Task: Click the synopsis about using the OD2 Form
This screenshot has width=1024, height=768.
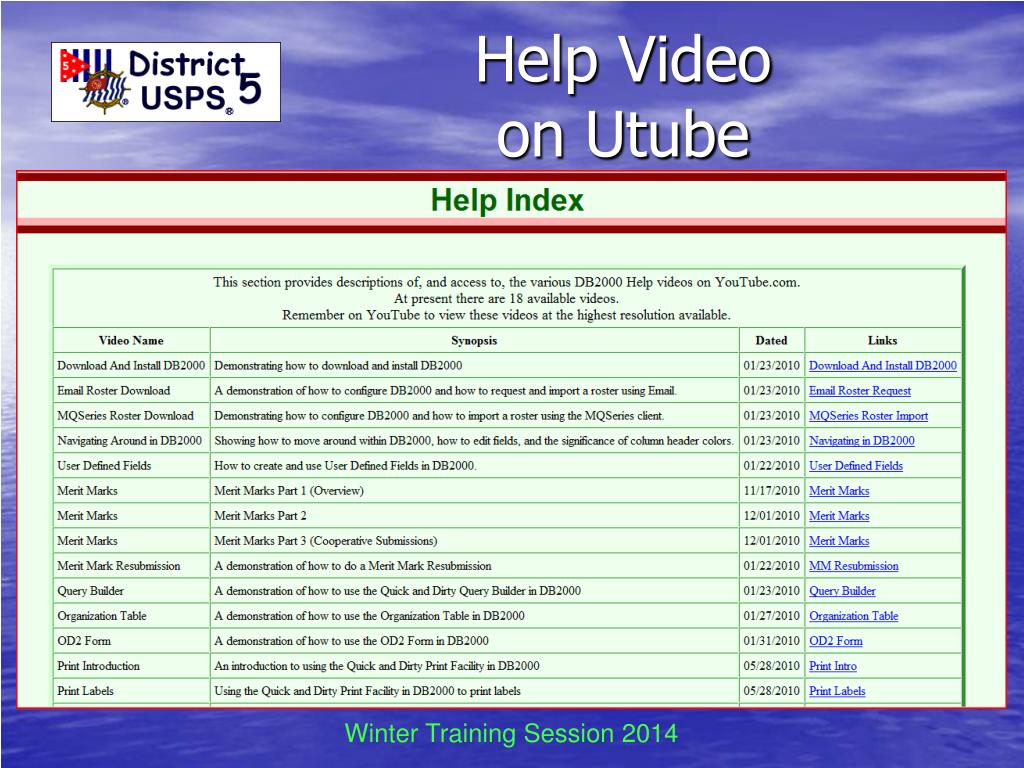Action: coord(351,641)
